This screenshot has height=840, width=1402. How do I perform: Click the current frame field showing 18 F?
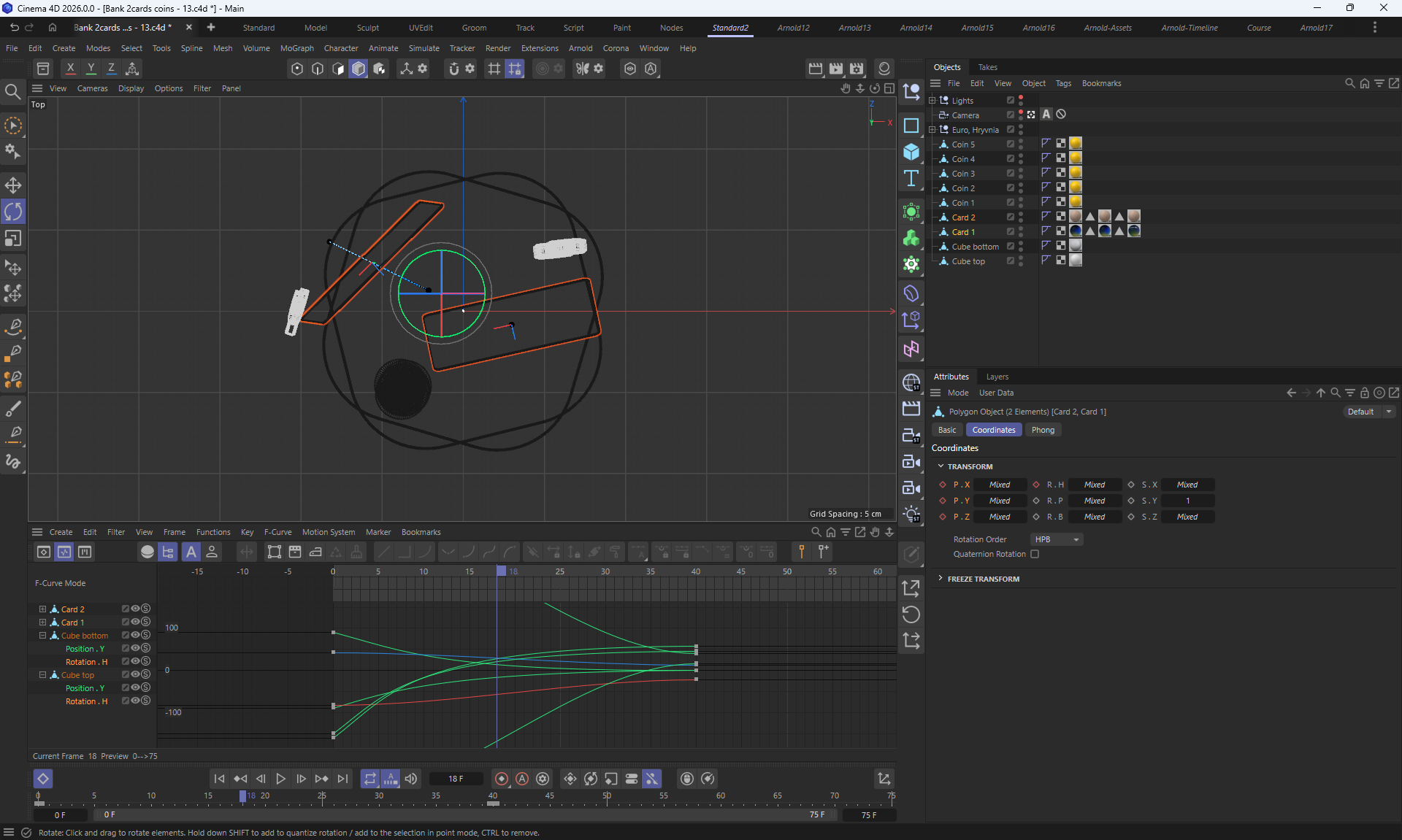pos(456,779)
